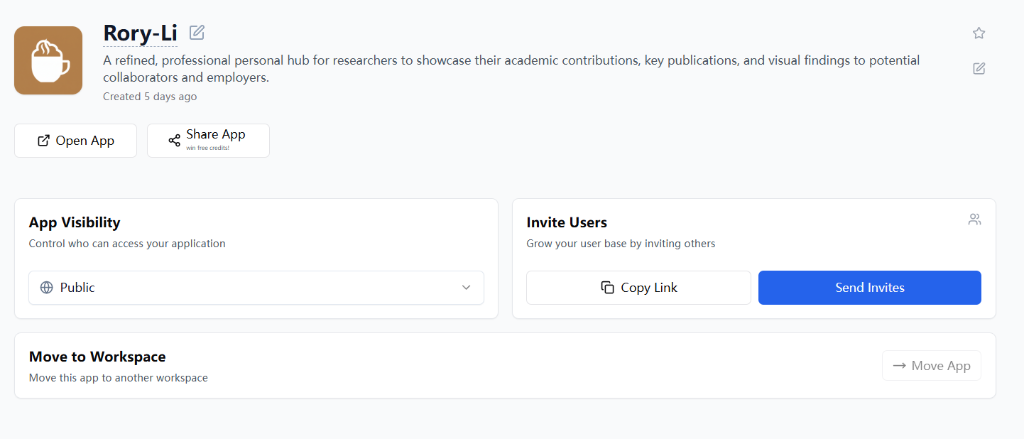
Task: Click the Move to Workspace heading
Action: point(97,357)
